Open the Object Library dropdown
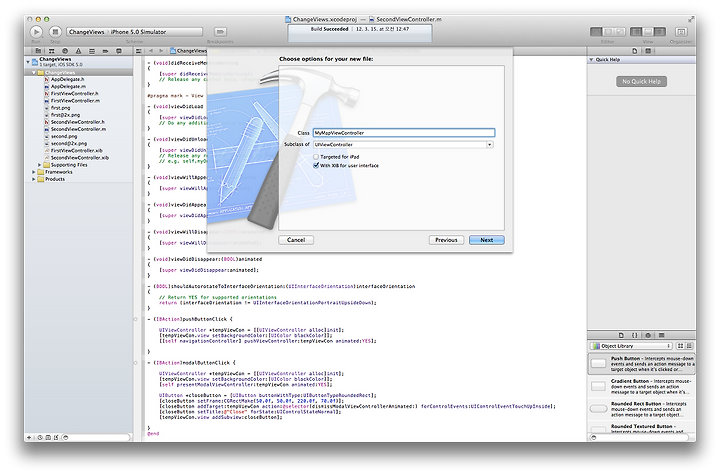 point(631,346)
